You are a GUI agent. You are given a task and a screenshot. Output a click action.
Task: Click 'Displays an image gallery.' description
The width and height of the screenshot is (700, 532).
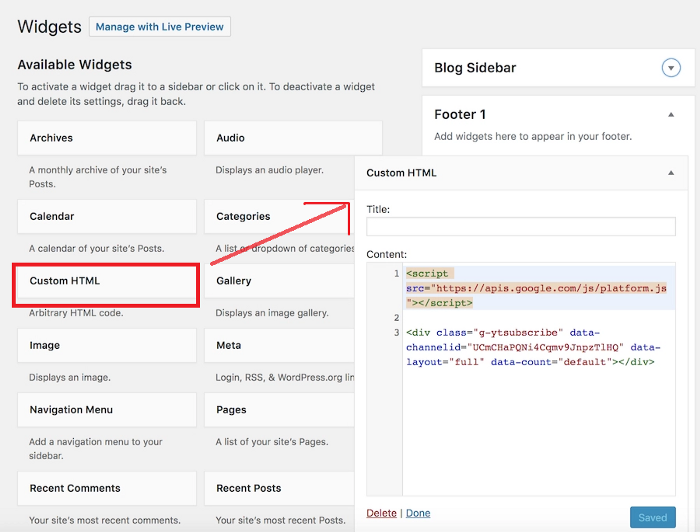(272, 313)
